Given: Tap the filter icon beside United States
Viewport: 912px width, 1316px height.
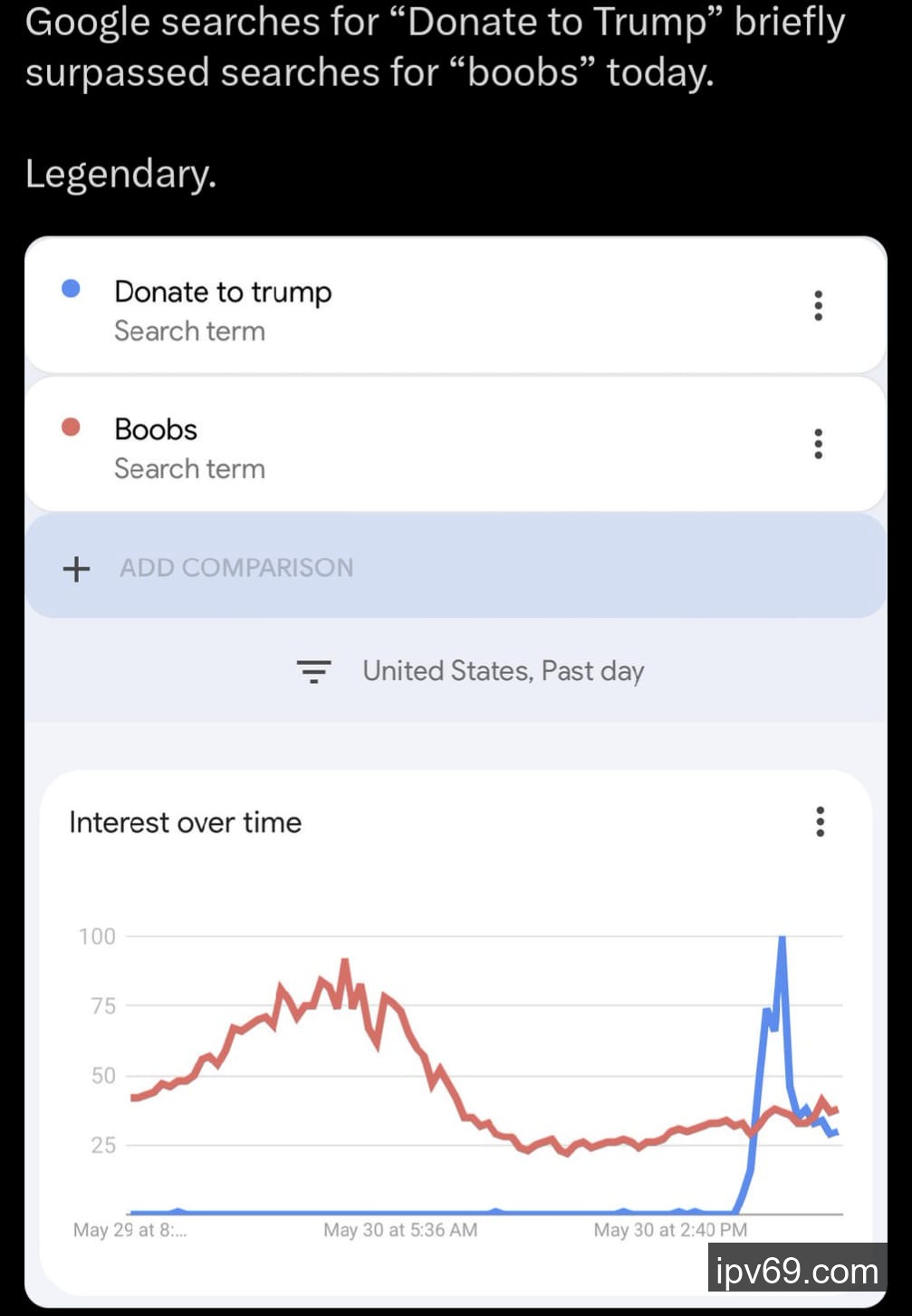Looking at the screenshot, I should point(313,671).
